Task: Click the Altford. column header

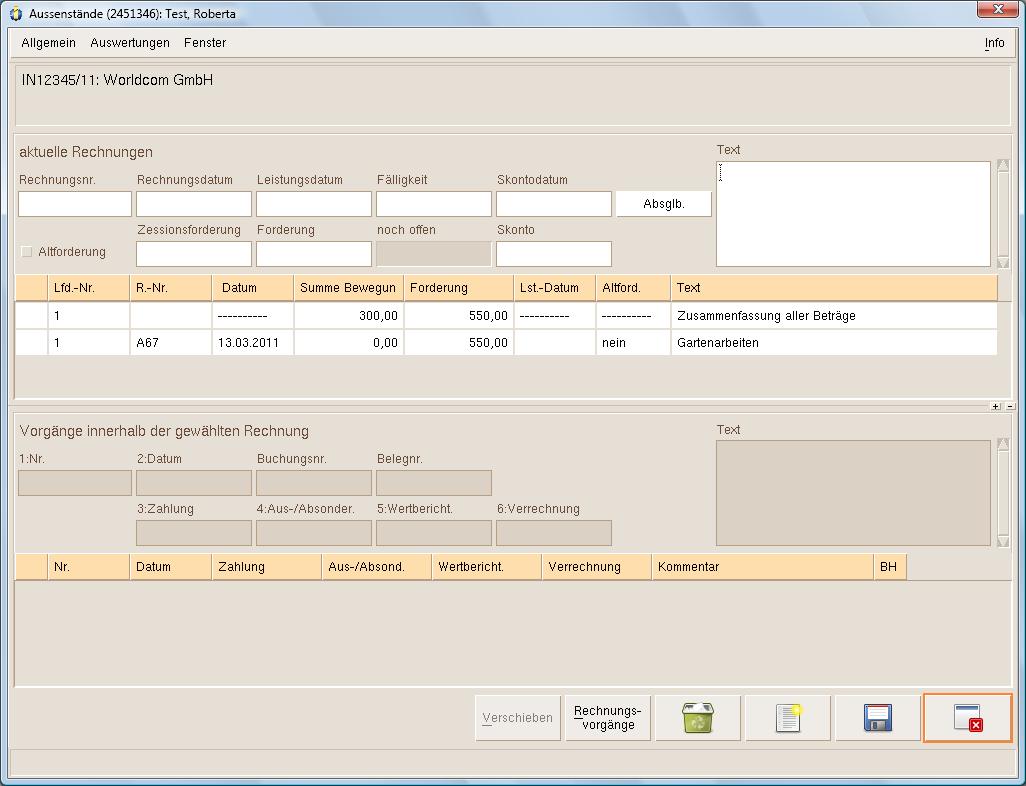Action: click(x=633, y=288)
